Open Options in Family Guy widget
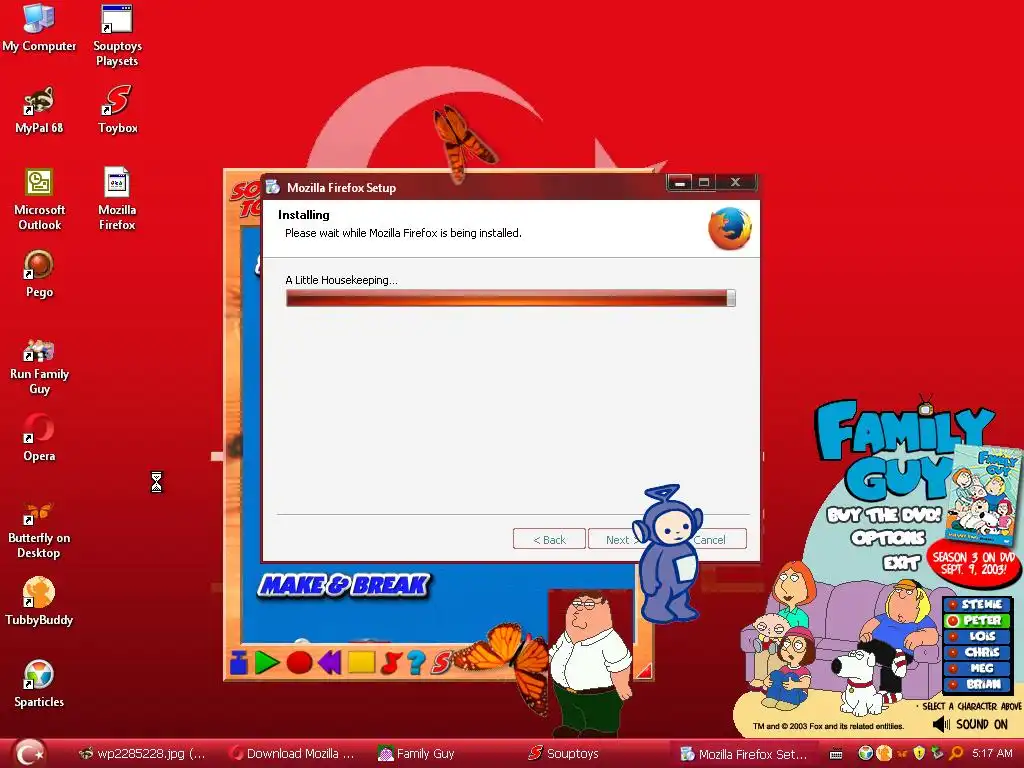This screenshot has height=768, width=1024. tap(888, 537)
